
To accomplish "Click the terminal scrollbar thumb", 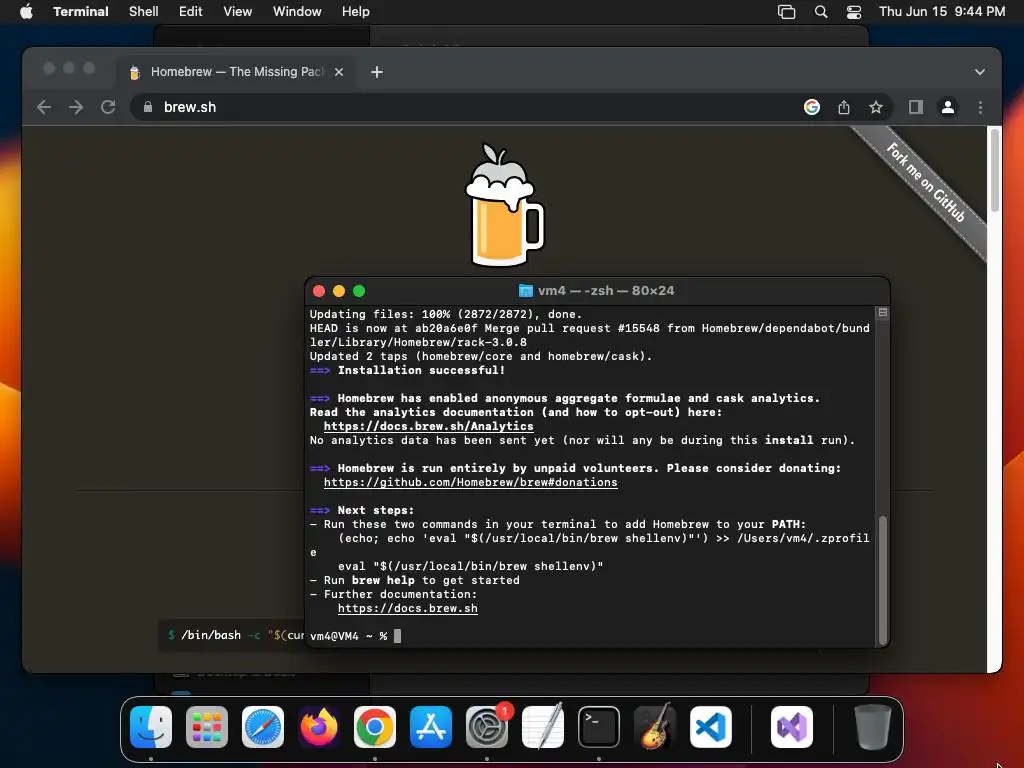I will (882, 580).
